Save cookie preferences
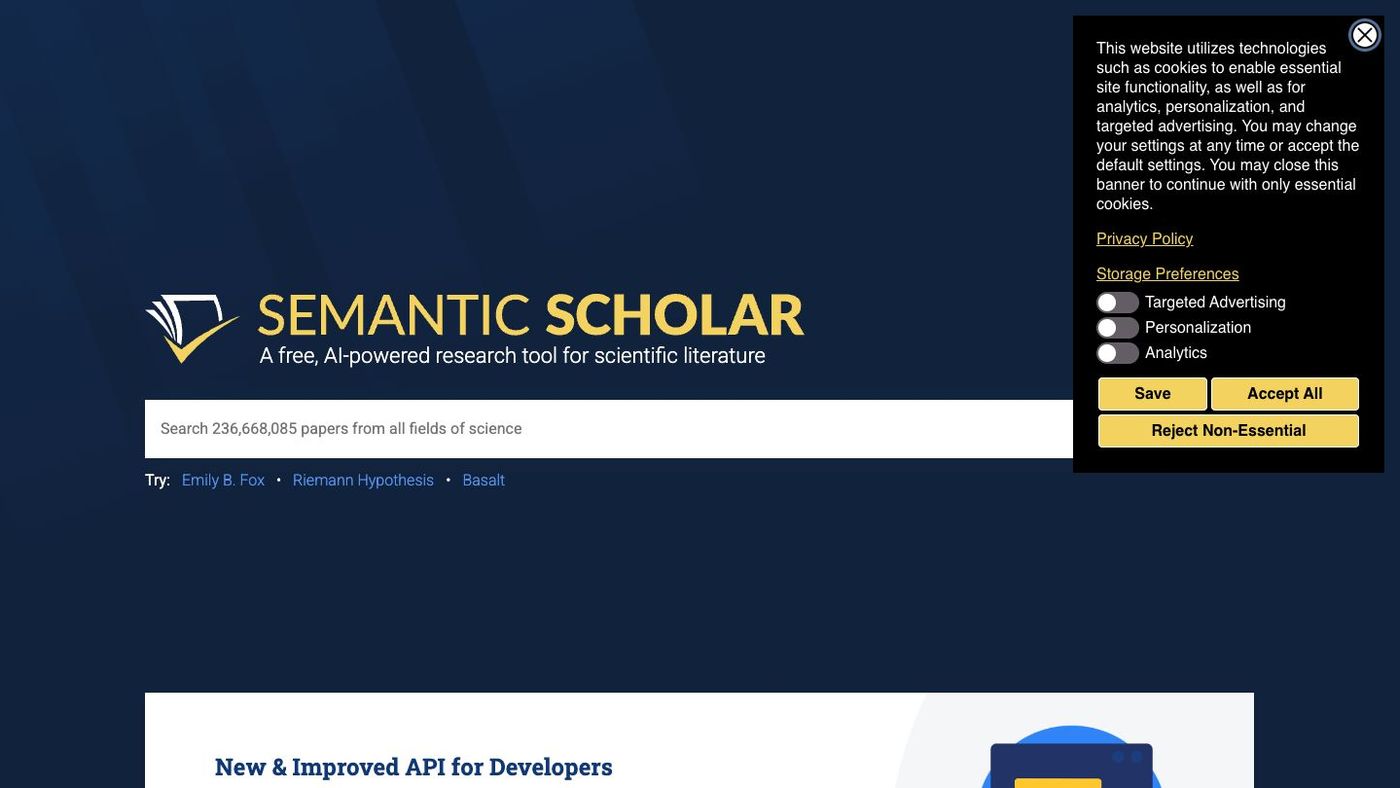The image size is (1400, 788). coord(1152,394)
